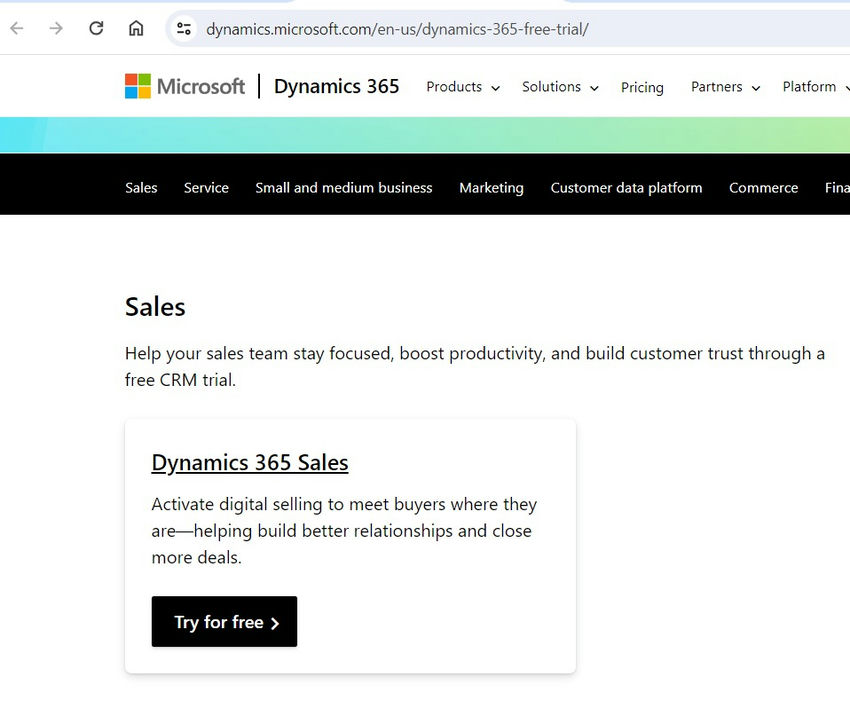Click the site information icon in address bar
This screenshot has height=724, width=850.
(183, 28)
